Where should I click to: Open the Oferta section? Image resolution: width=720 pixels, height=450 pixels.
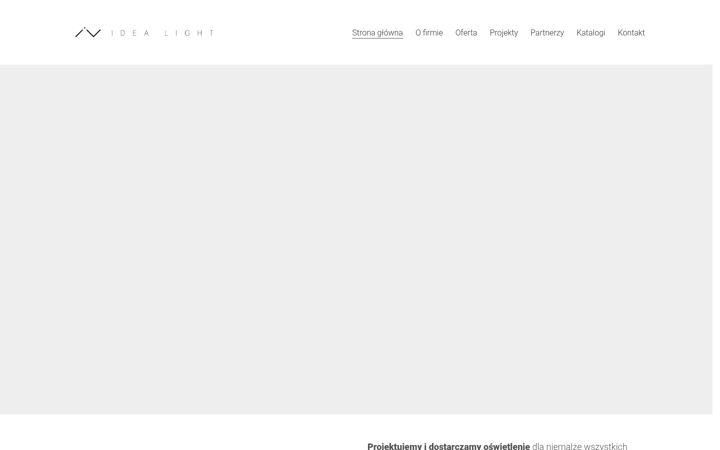tap(466, 33)
